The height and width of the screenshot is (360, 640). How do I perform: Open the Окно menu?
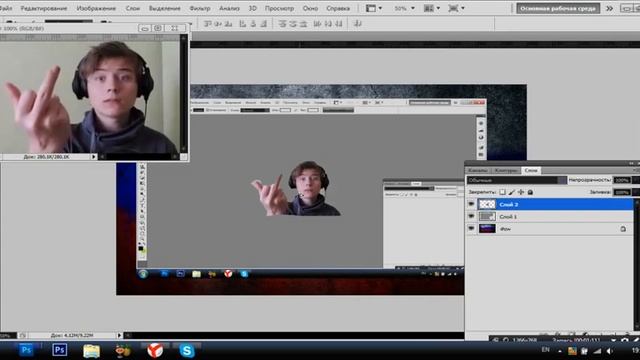(x=310, y=8)
